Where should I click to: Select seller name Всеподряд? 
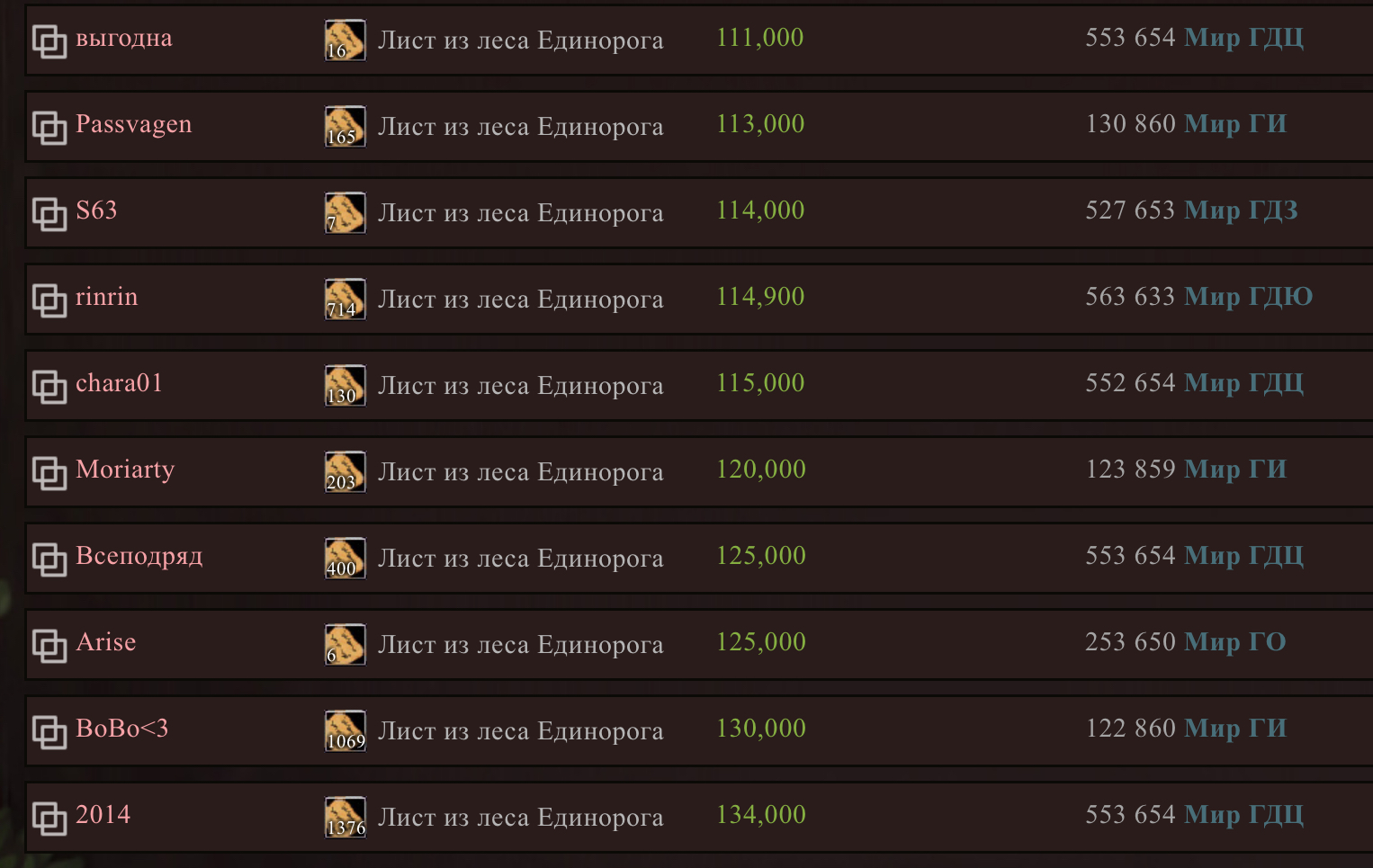pos(139,556)
